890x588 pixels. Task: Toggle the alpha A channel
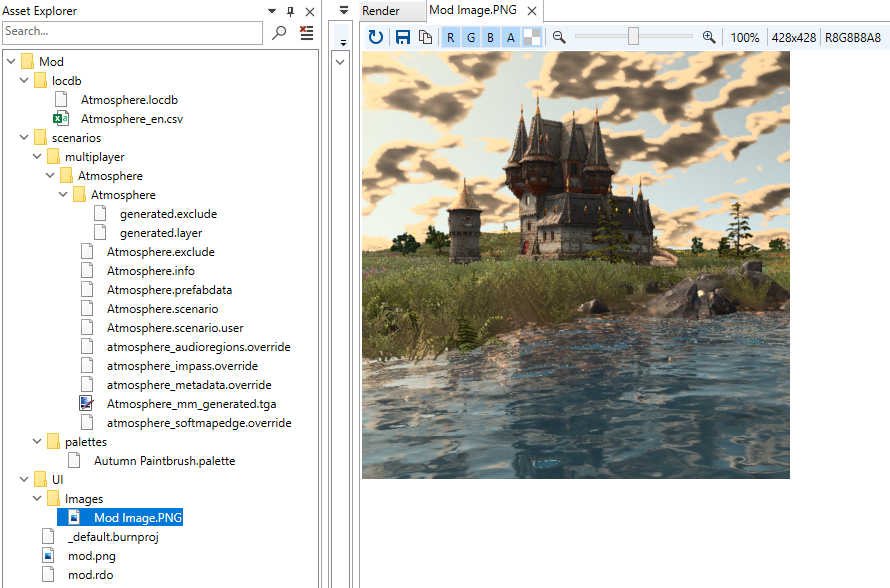point(511,37)
